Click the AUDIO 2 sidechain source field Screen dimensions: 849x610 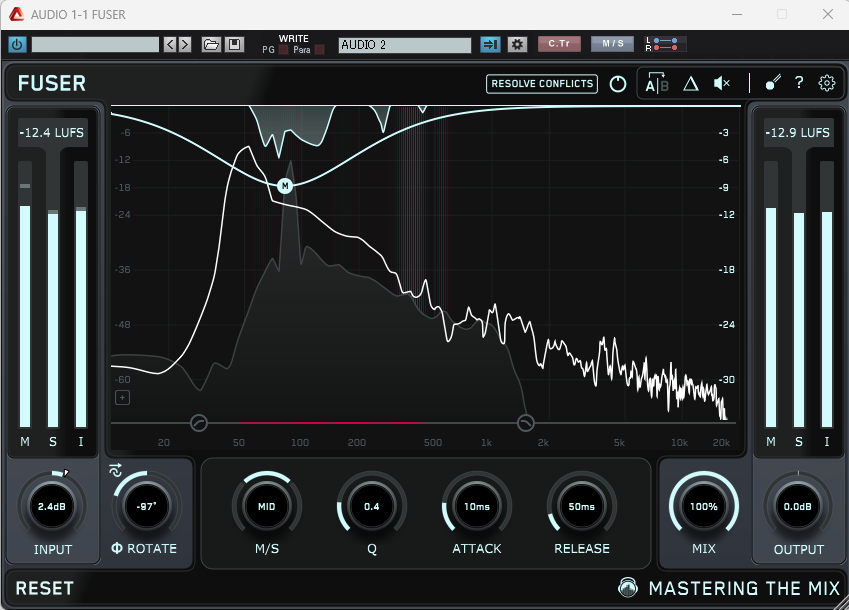click(405, 45)
